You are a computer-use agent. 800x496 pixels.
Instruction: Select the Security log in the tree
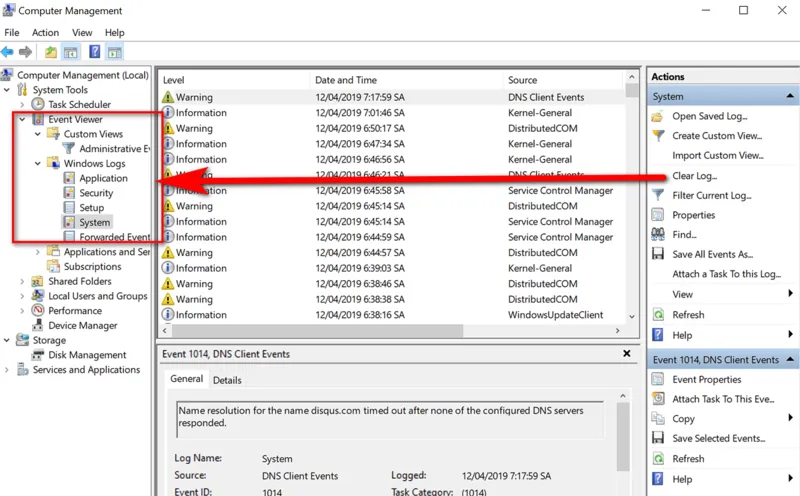(96, 193)
